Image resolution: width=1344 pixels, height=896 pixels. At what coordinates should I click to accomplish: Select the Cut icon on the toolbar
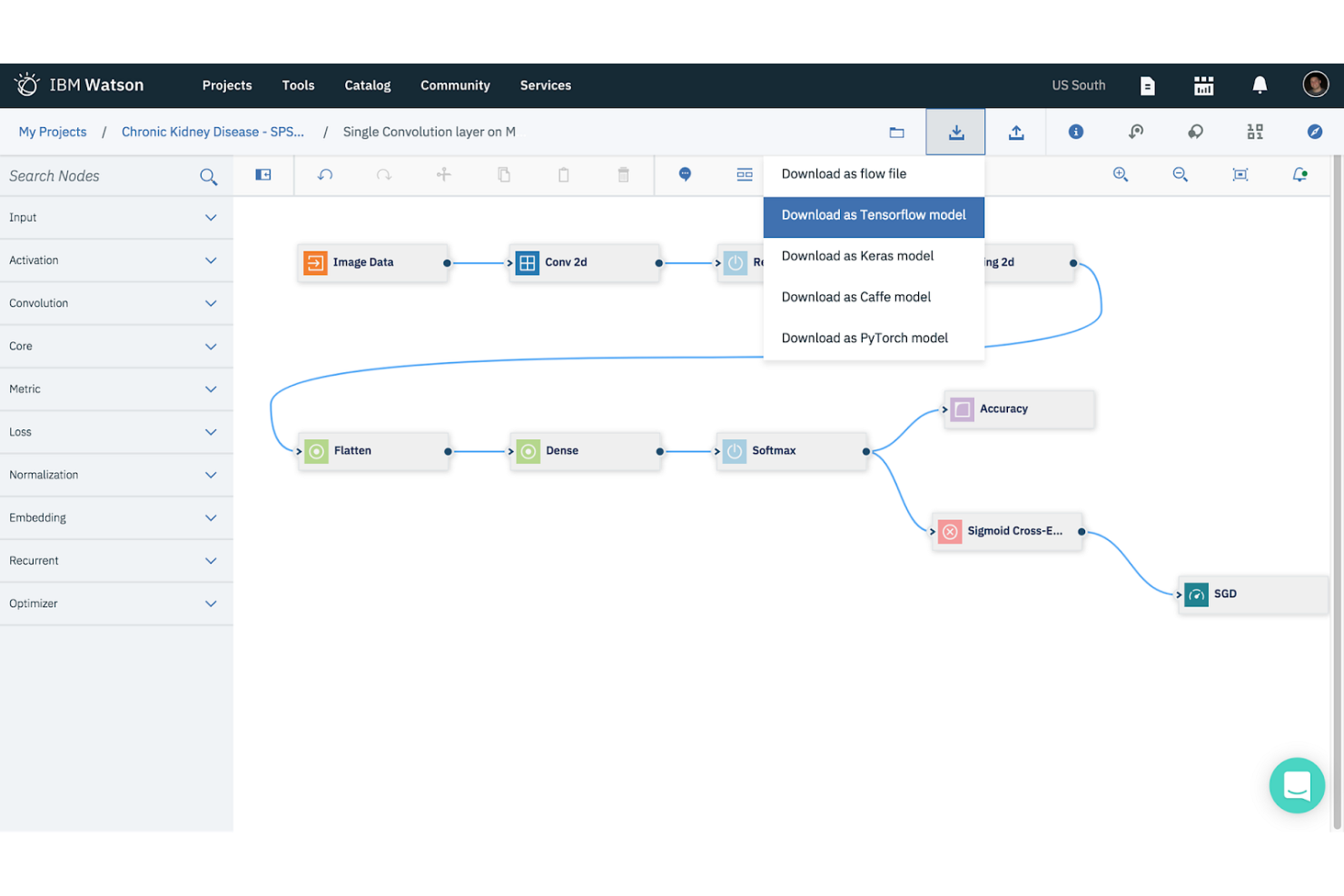pos(443,174)
